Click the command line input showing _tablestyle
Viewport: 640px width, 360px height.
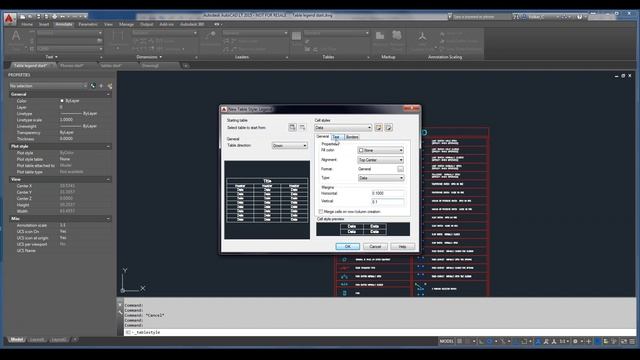coord(379,333)
